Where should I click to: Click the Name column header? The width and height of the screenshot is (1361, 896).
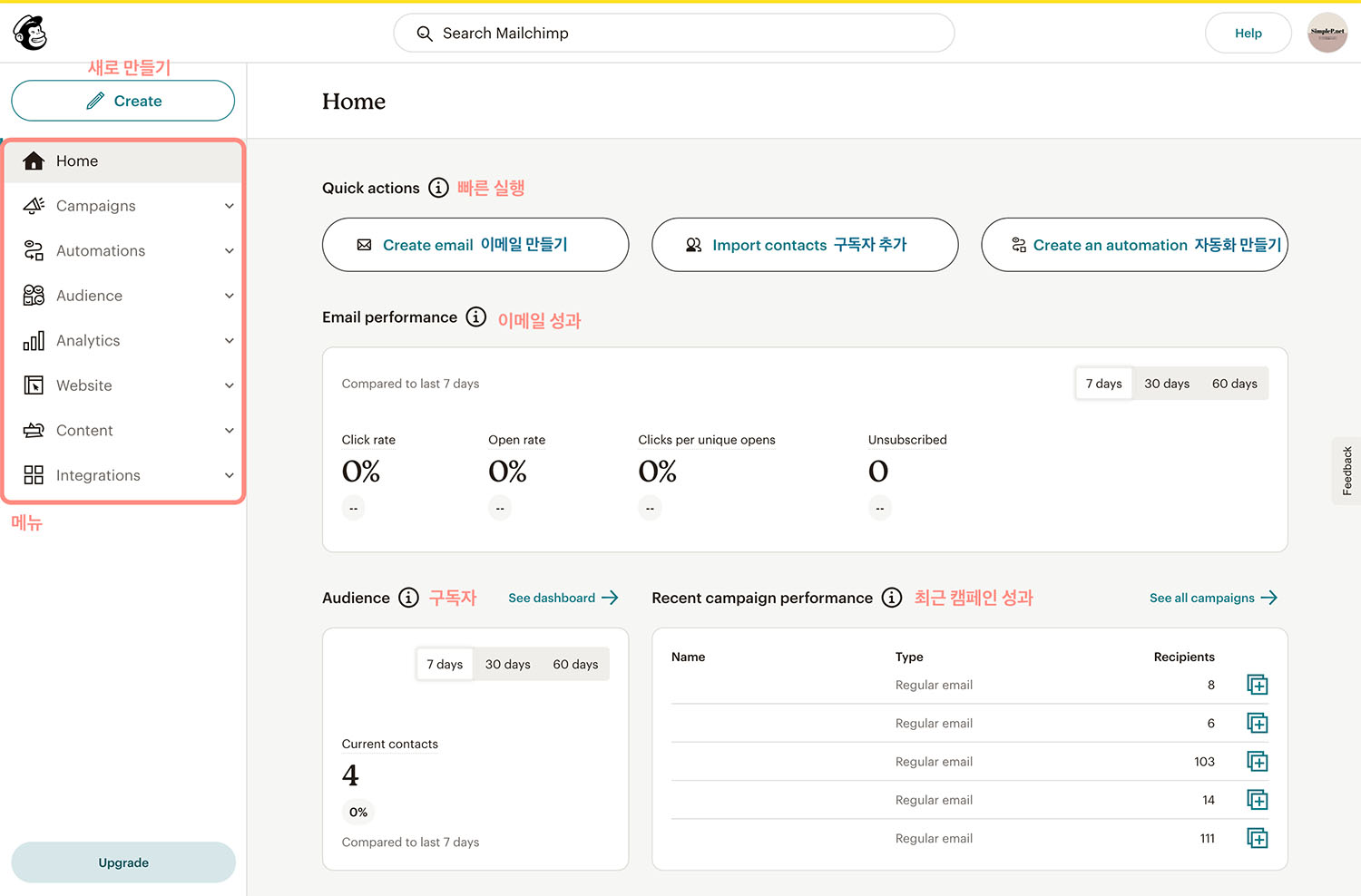688,657
